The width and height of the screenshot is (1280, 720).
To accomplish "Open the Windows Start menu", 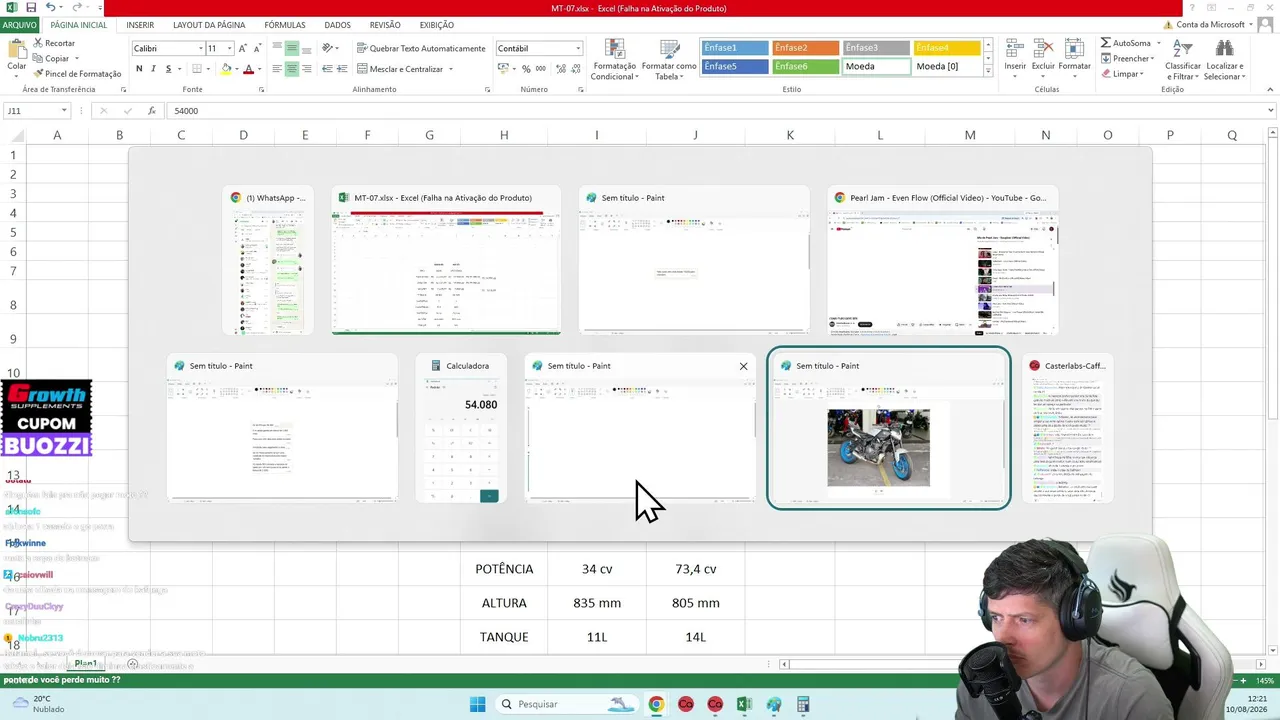I will click(x=477, y=704).
